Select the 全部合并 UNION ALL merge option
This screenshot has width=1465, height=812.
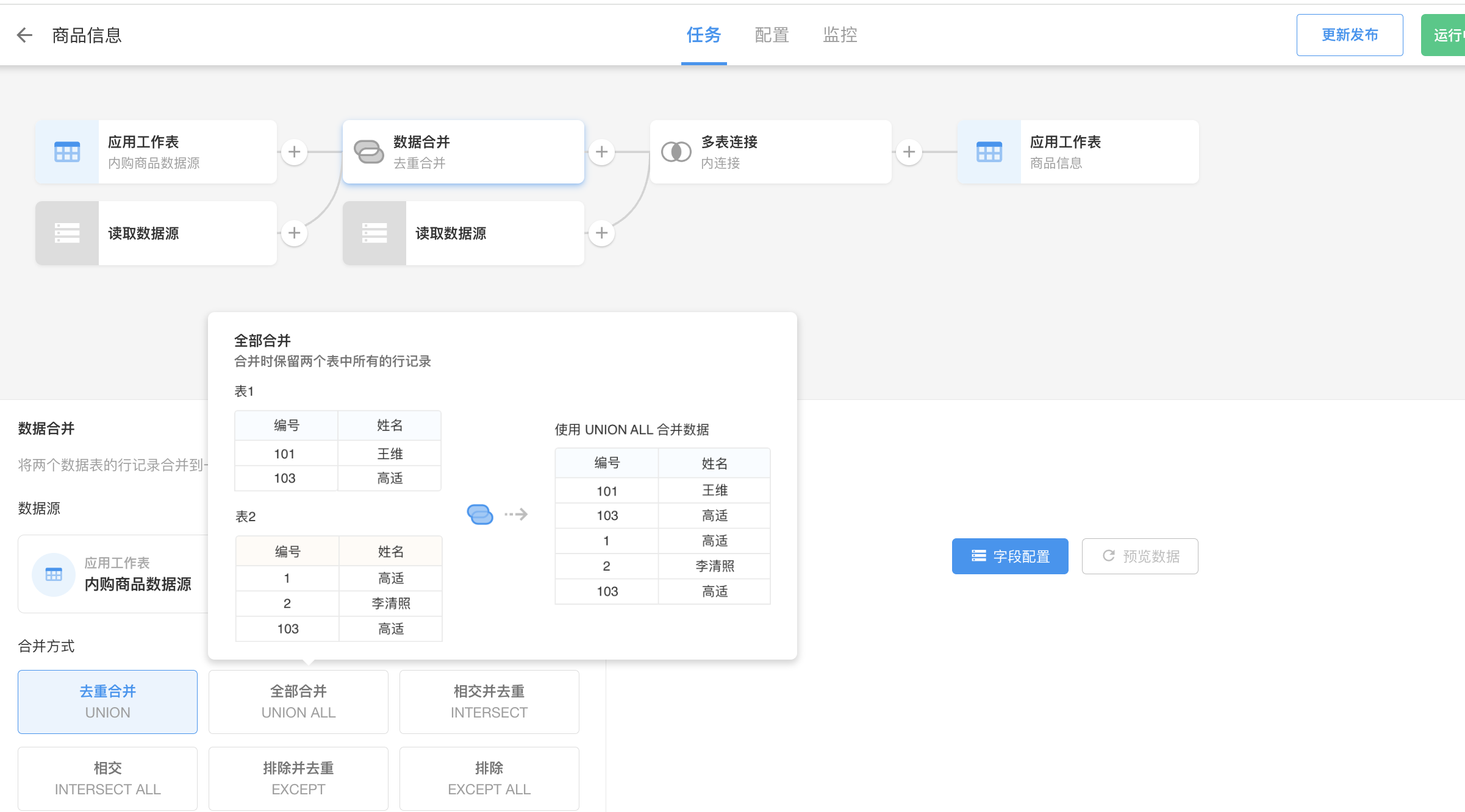pos(298,702)
